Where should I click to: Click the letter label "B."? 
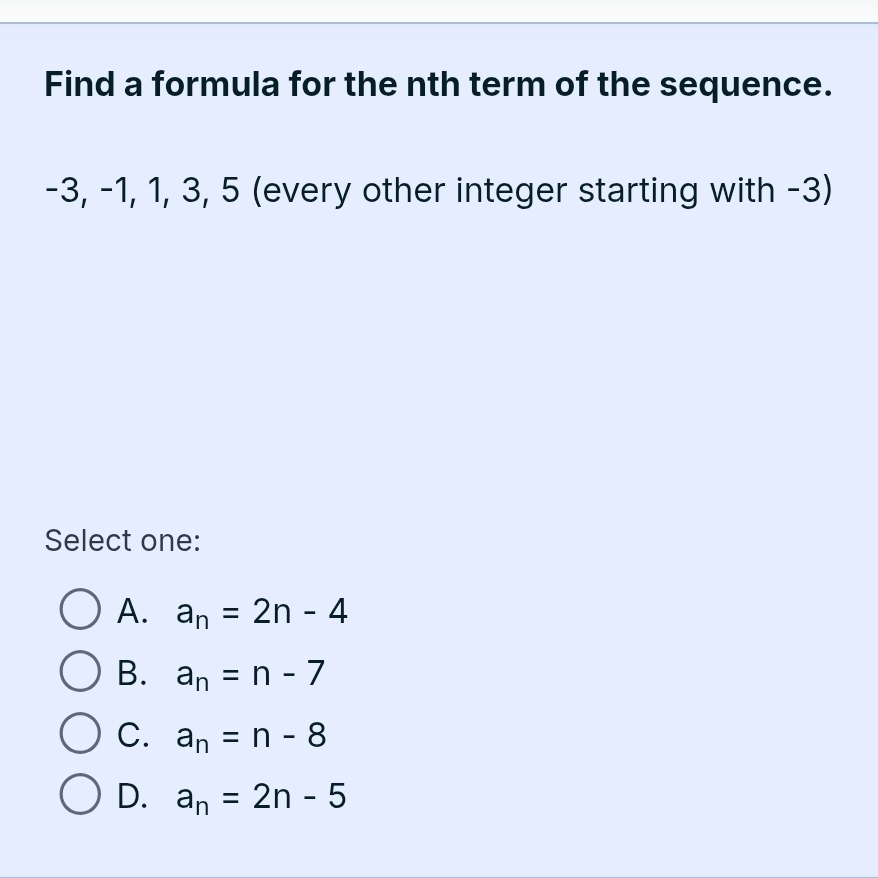click(132, 673)
